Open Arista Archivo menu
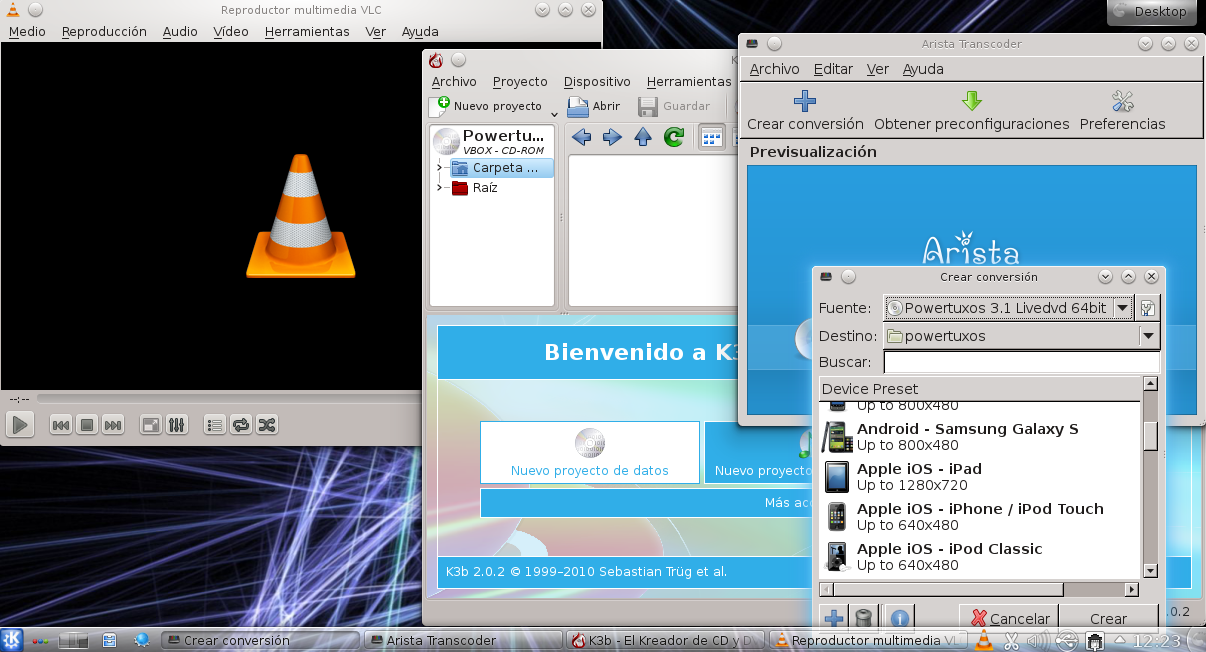The image size is (1206, 652). 774,69
